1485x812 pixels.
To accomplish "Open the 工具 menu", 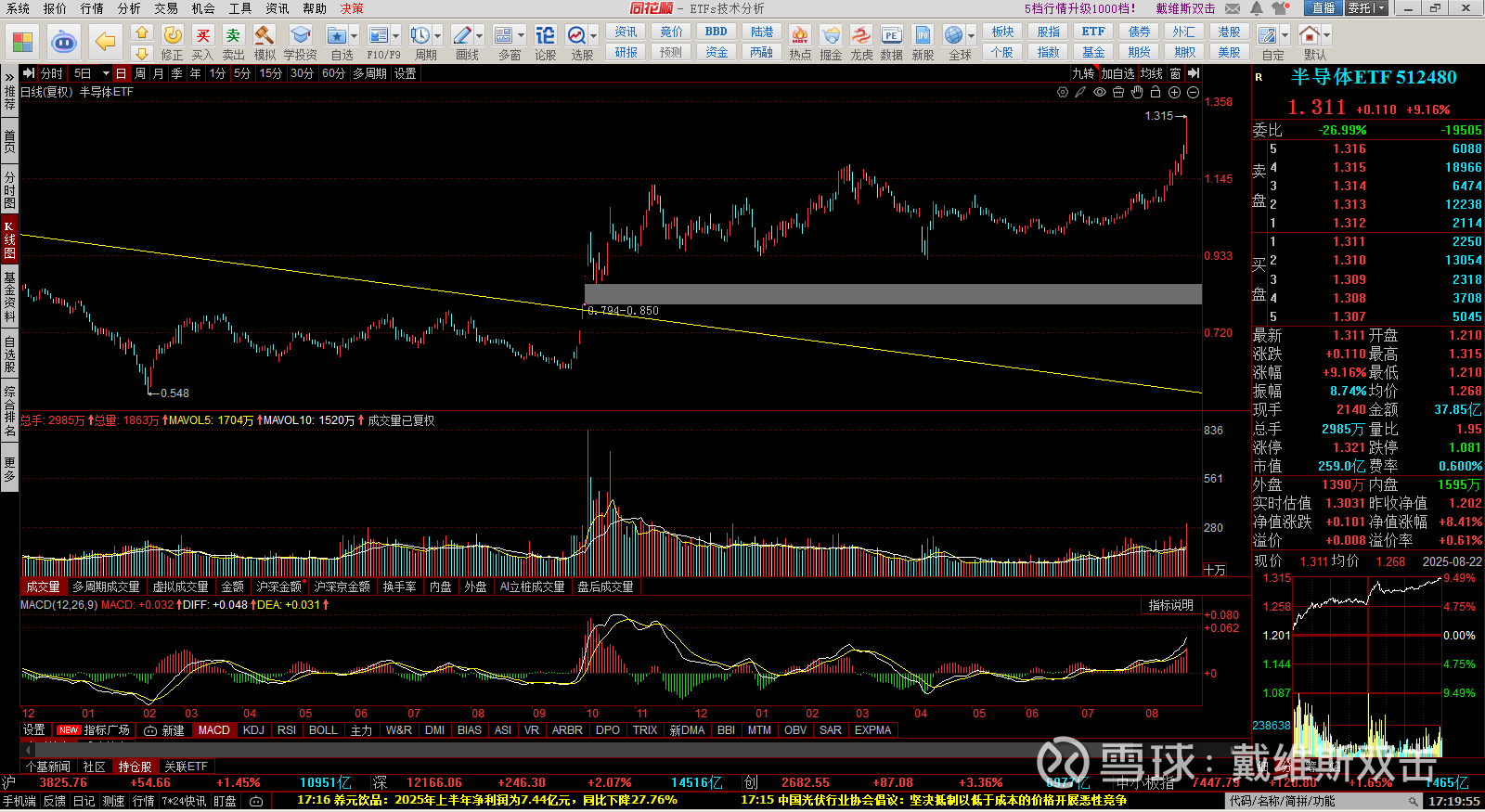I will [240, 8].
